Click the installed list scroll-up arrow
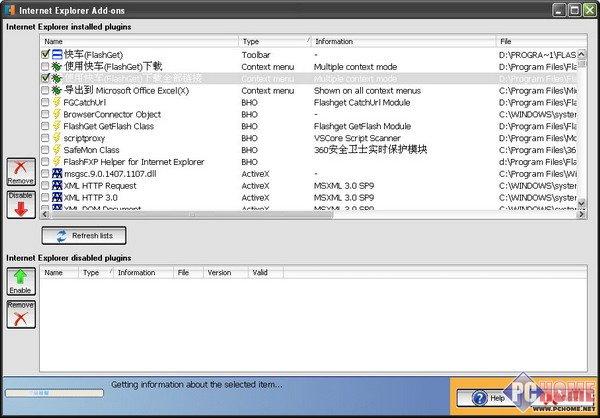 582,54
